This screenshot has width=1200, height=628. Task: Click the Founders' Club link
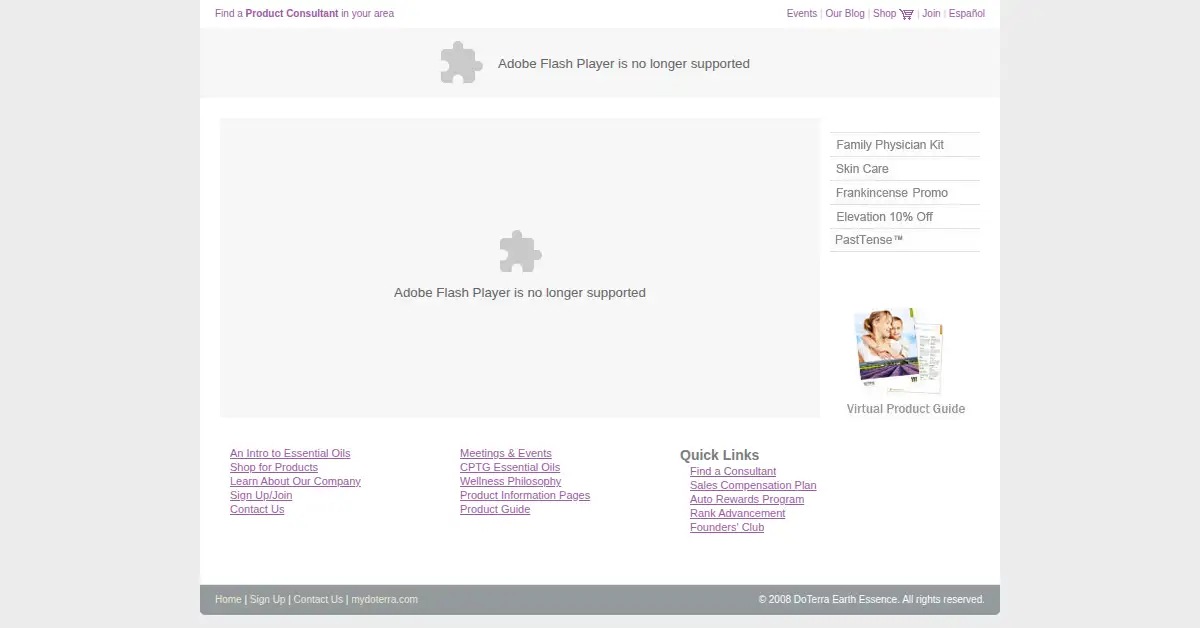(727, 528)
